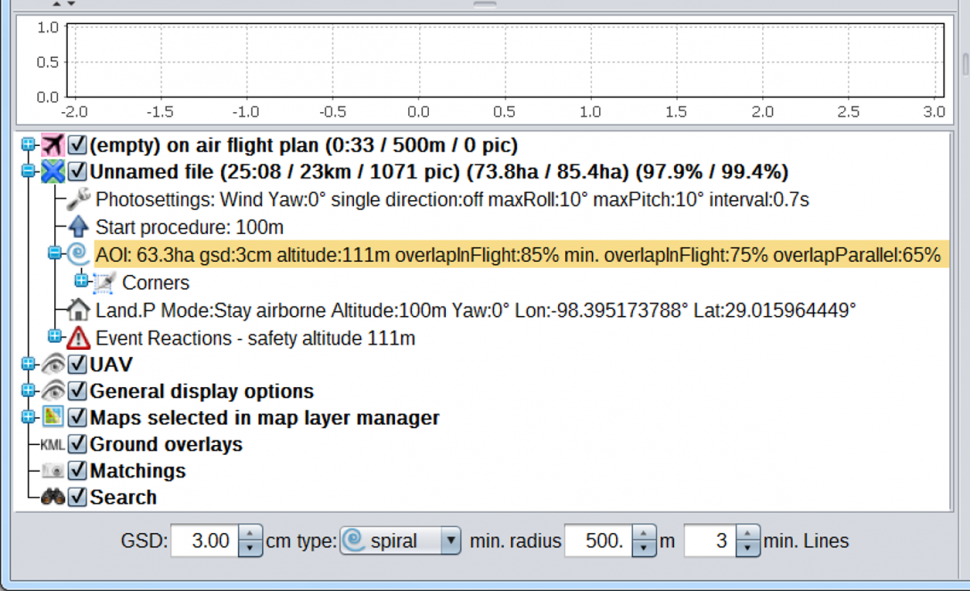
Task: Click the pink airplane flight plan icon
Action: point(52,145)
